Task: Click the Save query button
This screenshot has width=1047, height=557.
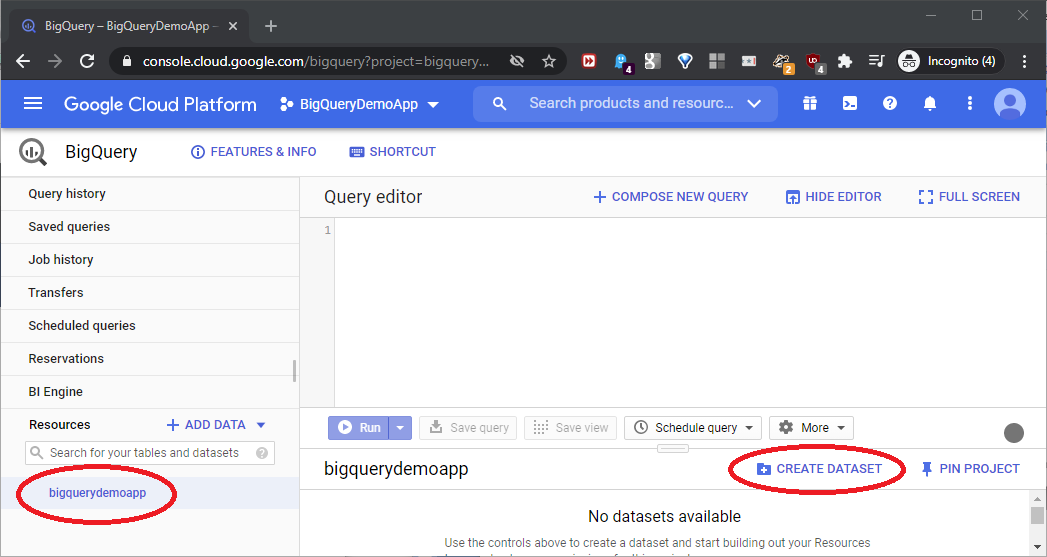Action: click(x=468, y=428)
